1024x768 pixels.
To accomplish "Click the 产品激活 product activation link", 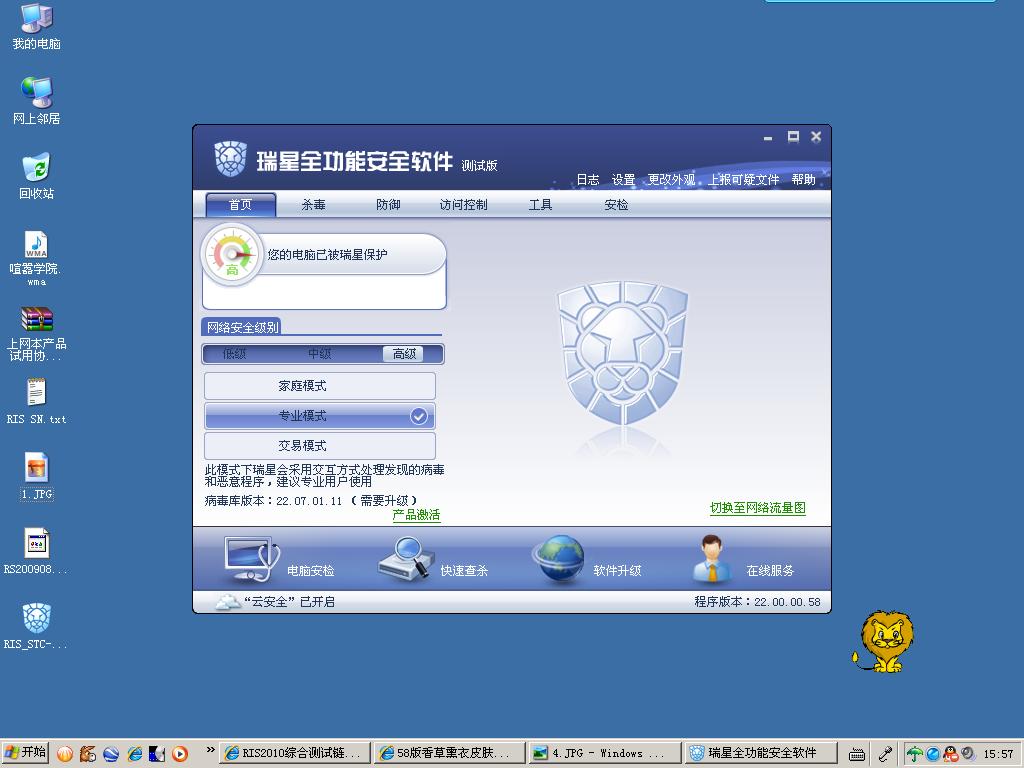I will tap(416, 515).
